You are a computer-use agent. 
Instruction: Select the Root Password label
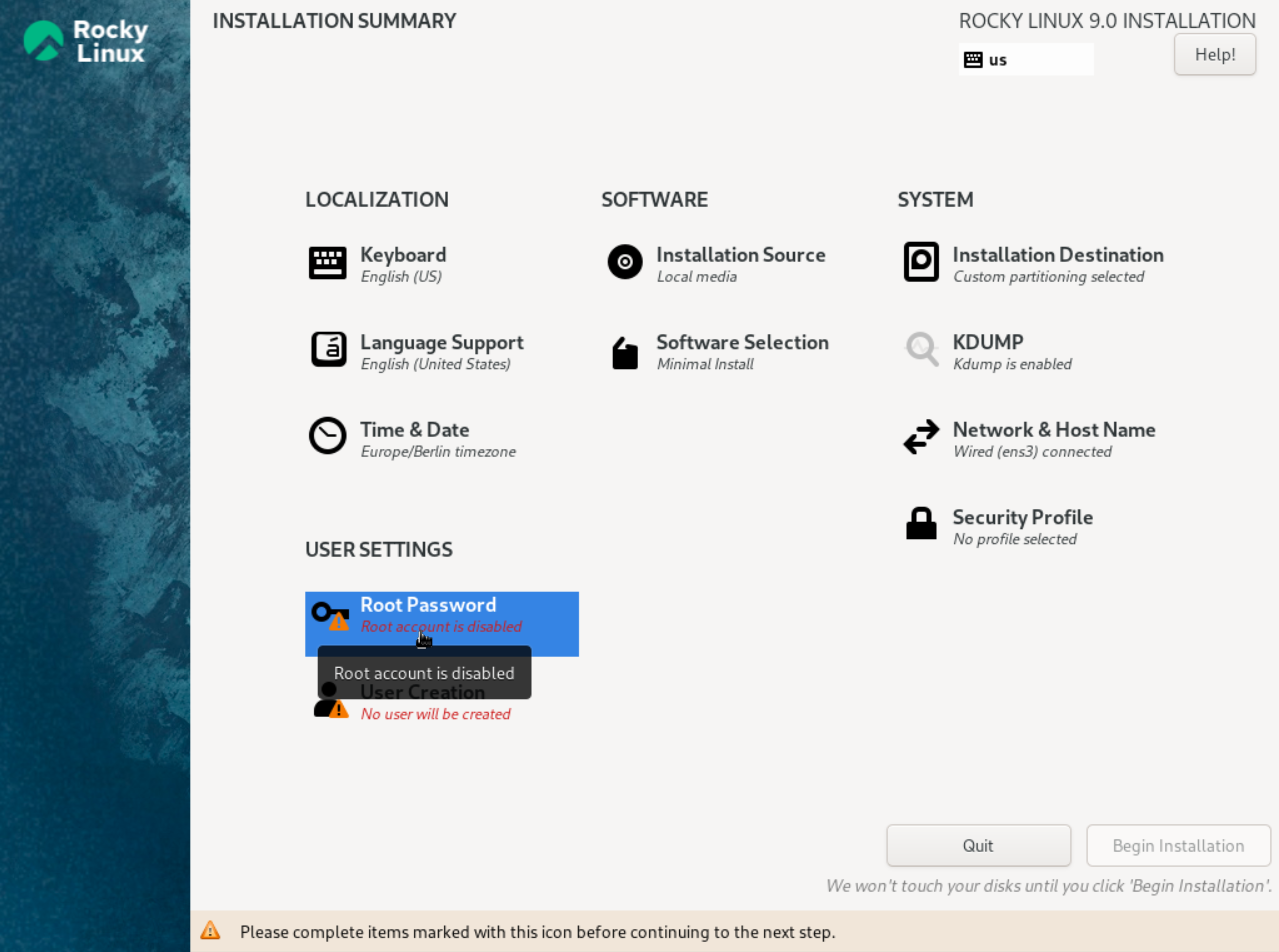tap(428, 605)
